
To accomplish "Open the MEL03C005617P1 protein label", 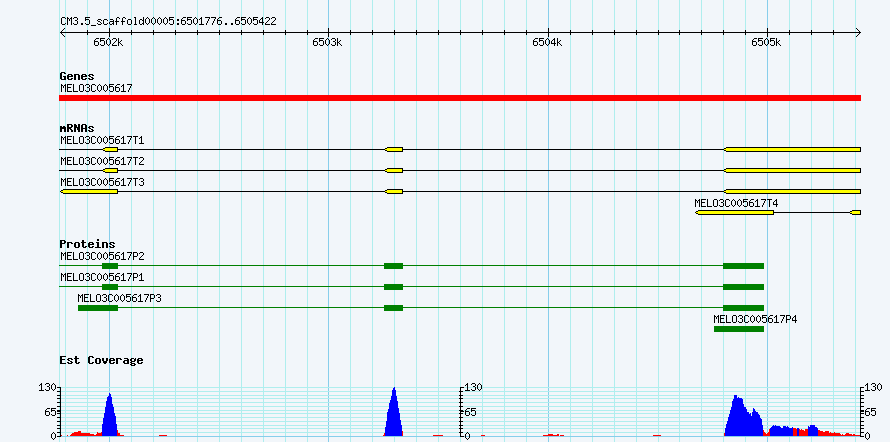I will [102, 277].
